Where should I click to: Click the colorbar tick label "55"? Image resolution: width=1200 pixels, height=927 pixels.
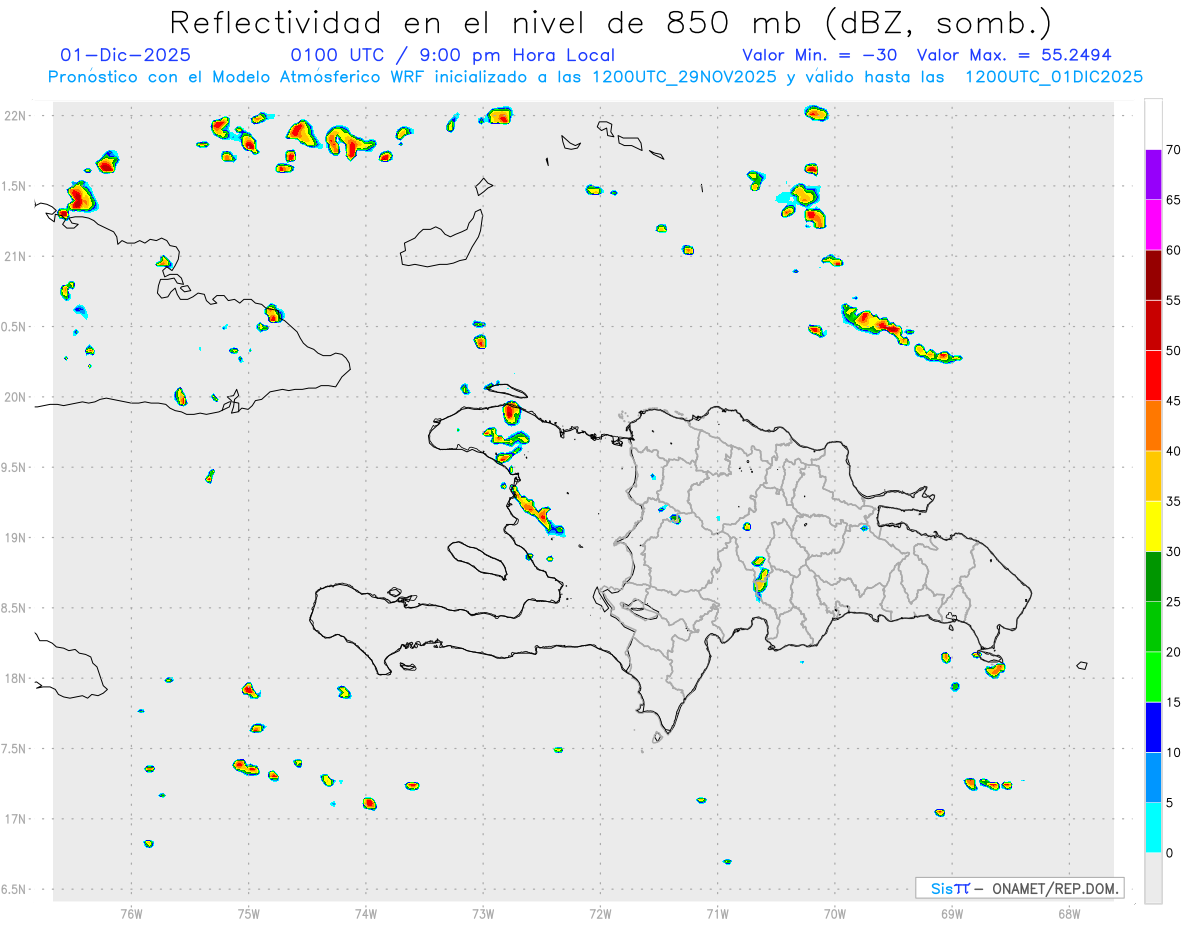point(1174,300)
